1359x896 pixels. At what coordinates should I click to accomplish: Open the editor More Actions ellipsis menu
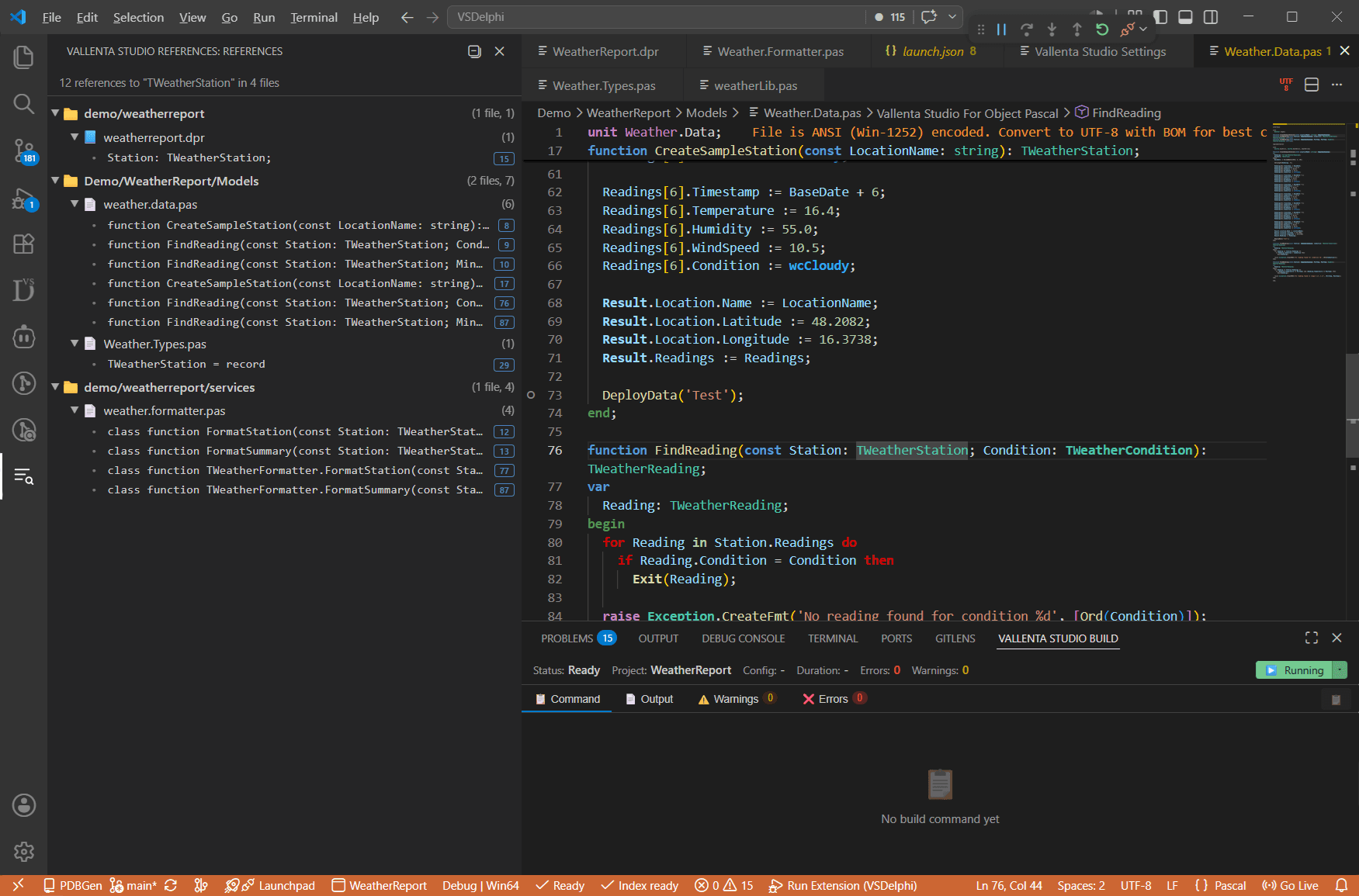(x=1336, y=85)
